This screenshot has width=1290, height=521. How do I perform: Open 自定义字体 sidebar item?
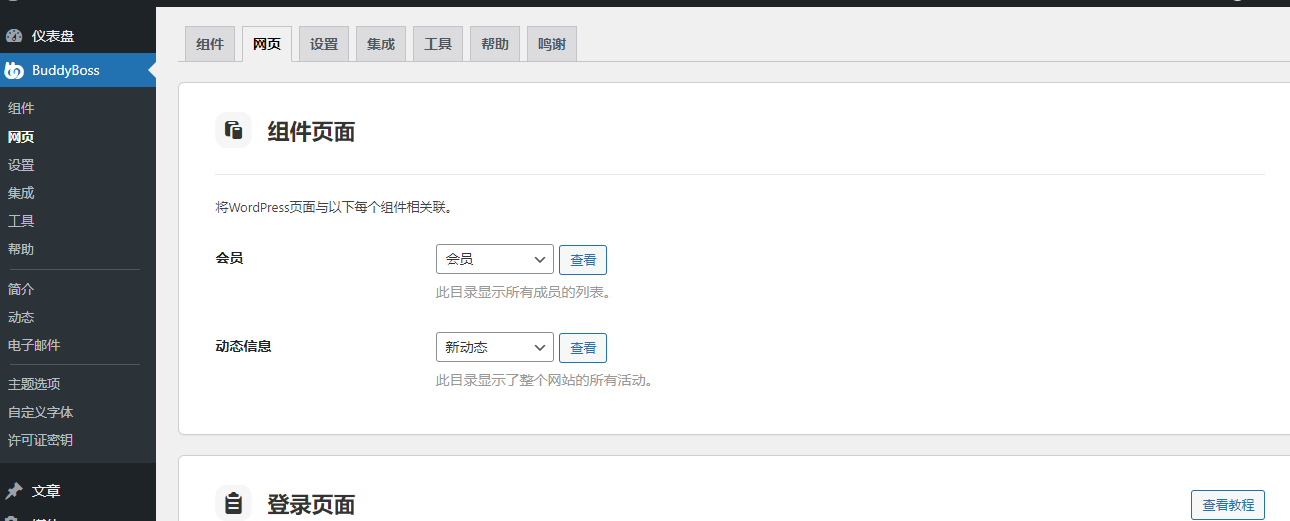tap(40, 412)
